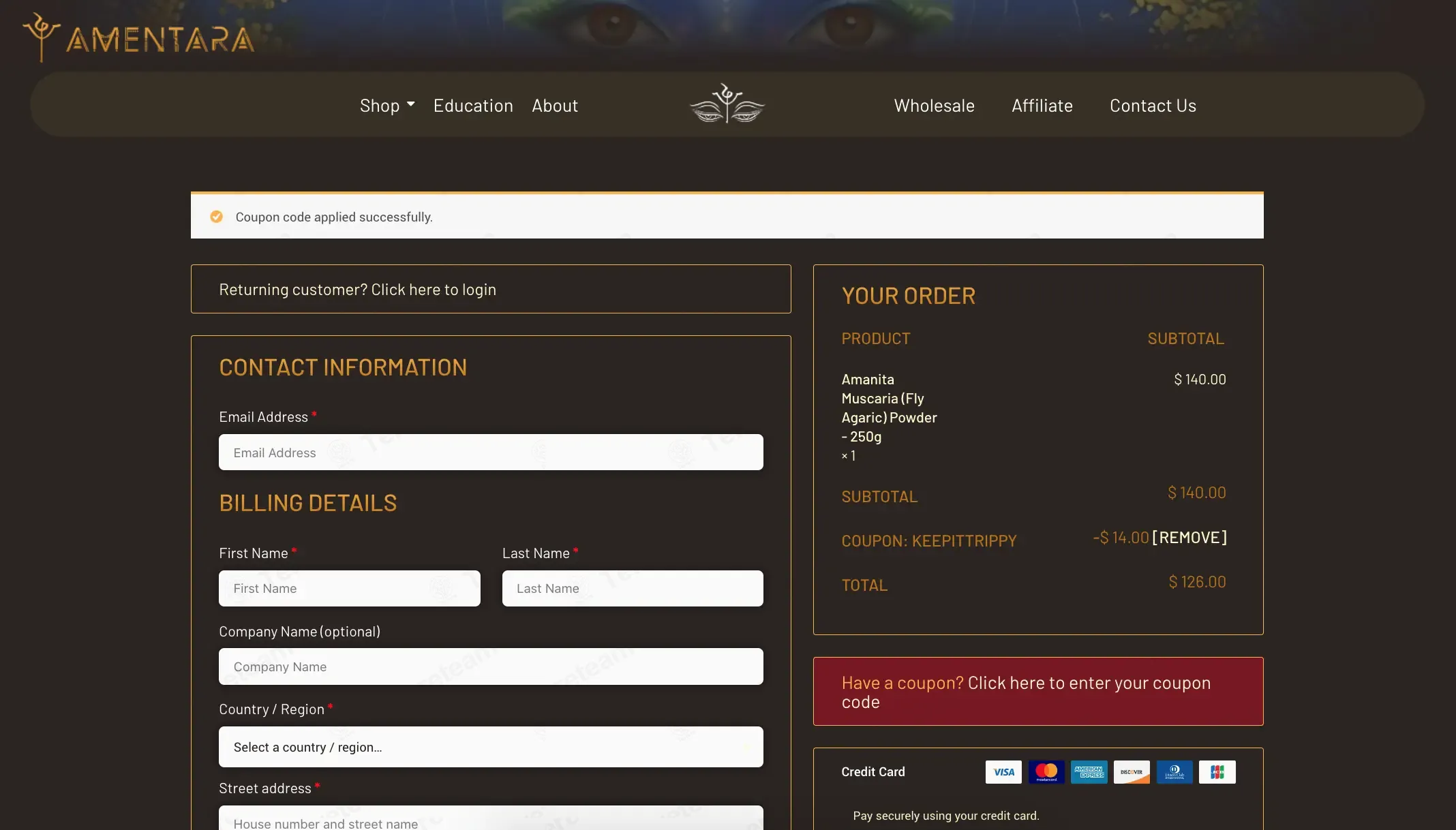
Task: Open the Affiliate page
Action: coord(1042,106)
